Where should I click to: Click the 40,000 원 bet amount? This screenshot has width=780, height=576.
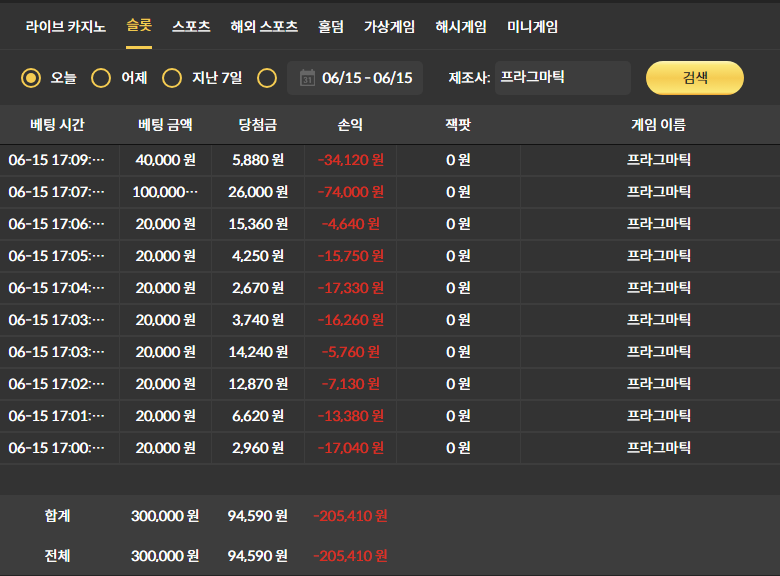165,160
